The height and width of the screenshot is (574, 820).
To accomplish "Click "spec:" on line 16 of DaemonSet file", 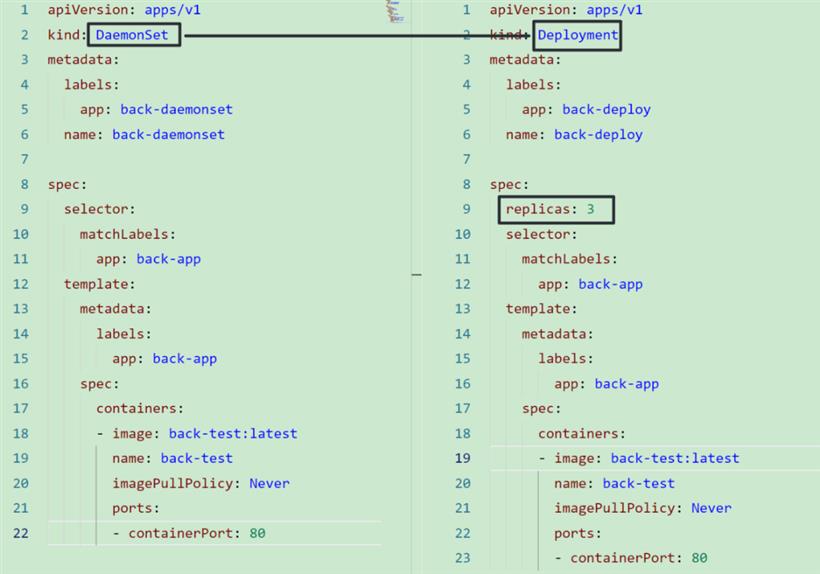I will [99, 384].
